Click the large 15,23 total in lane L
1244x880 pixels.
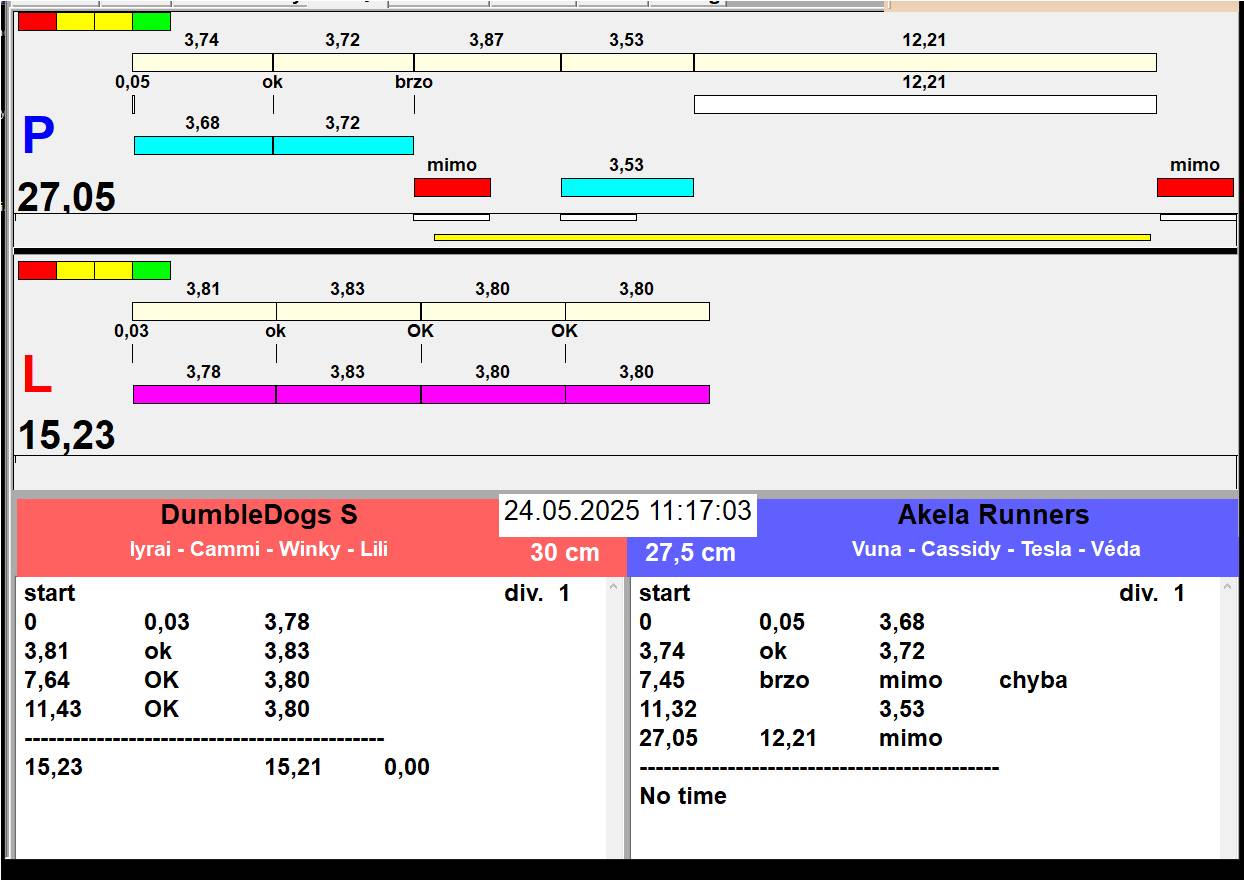tap(67, 435)
